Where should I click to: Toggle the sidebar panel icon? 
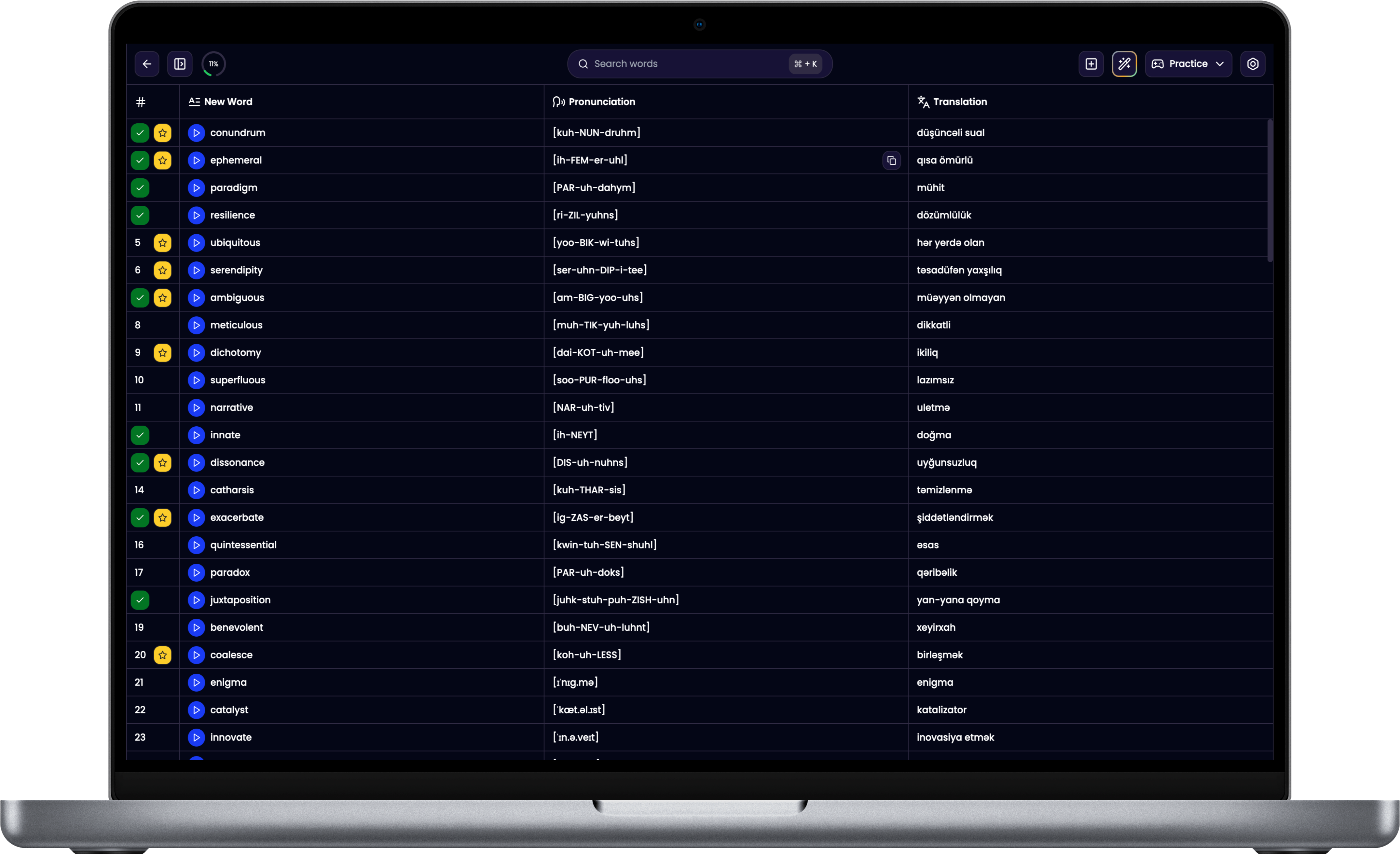pos(180,64)
